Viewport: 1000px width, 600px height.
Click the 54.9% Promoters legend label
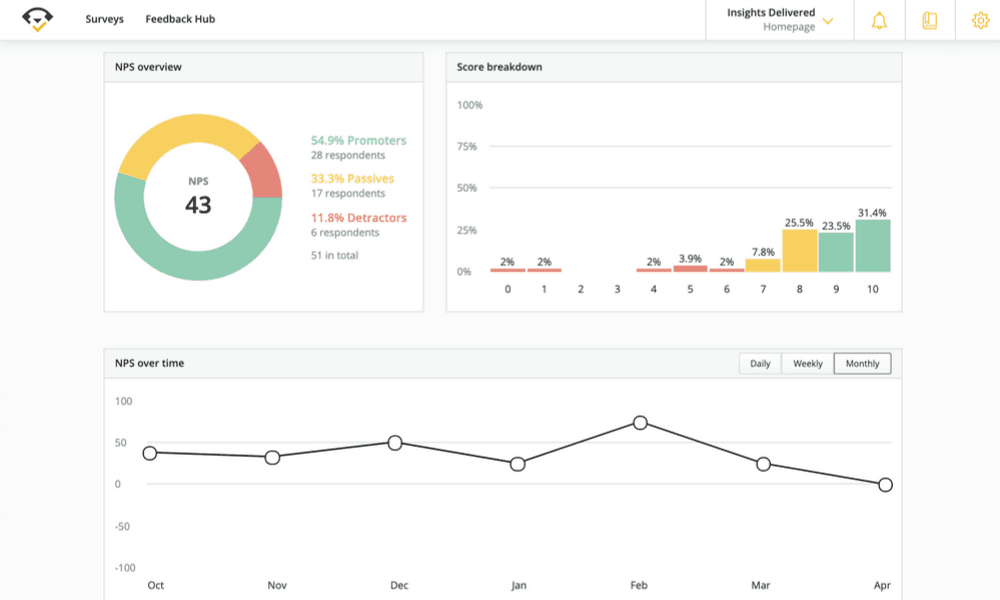pyautogui.click(x=359, y=141)
